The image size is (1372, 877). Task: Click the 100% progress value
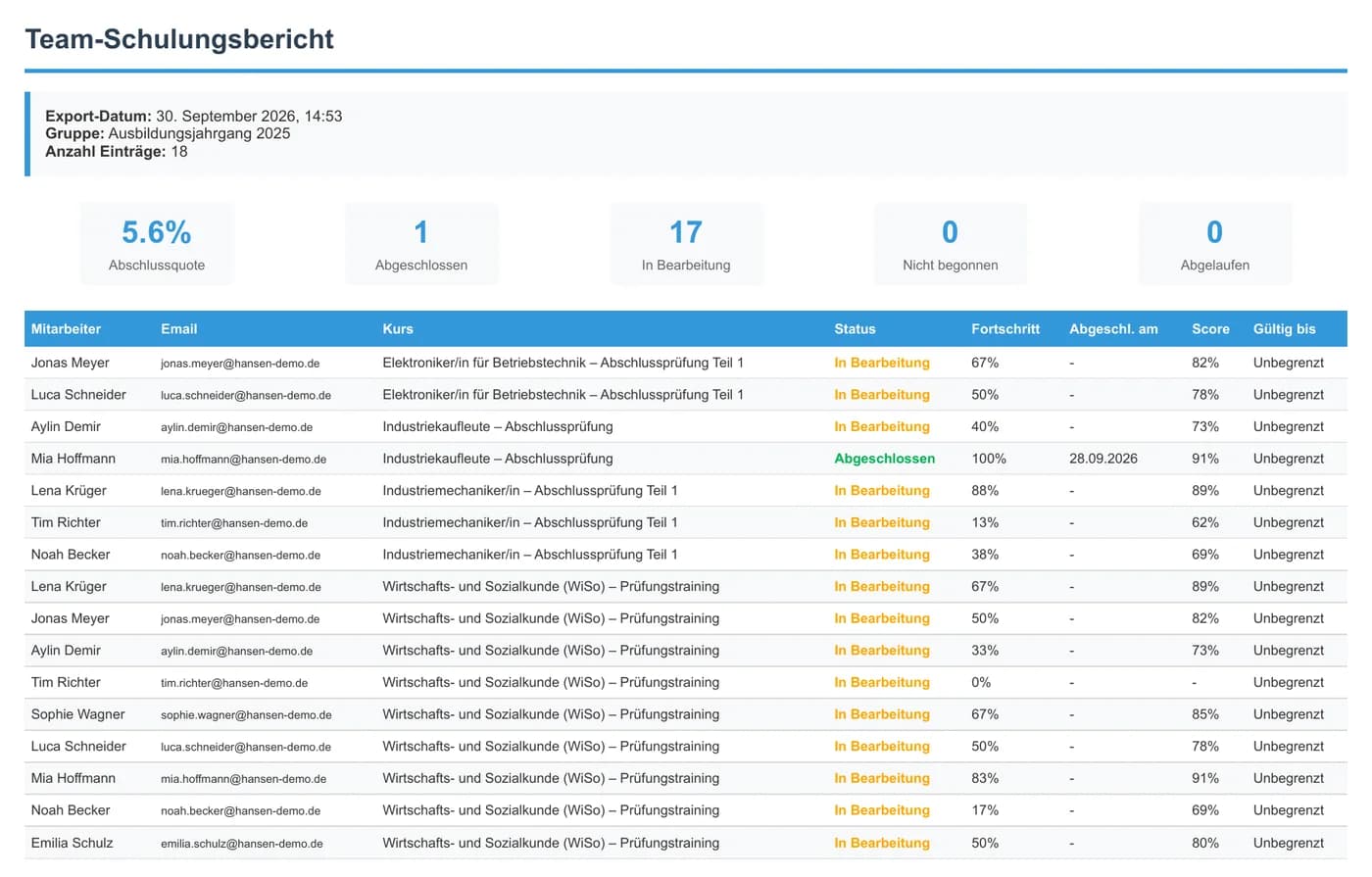pyautogui.click(x=989, y=459)
